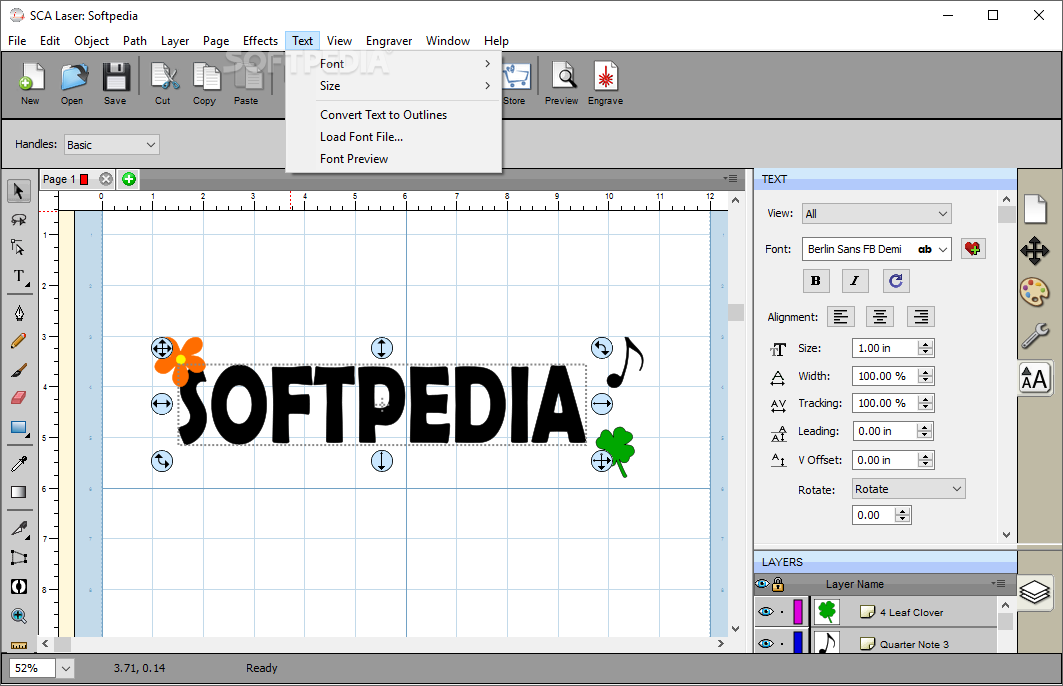This screenshot has width=1063, height=686.
Task: Open the Layers stack side panel icon
Action: pyautogui.click(x=1035, y=592)
